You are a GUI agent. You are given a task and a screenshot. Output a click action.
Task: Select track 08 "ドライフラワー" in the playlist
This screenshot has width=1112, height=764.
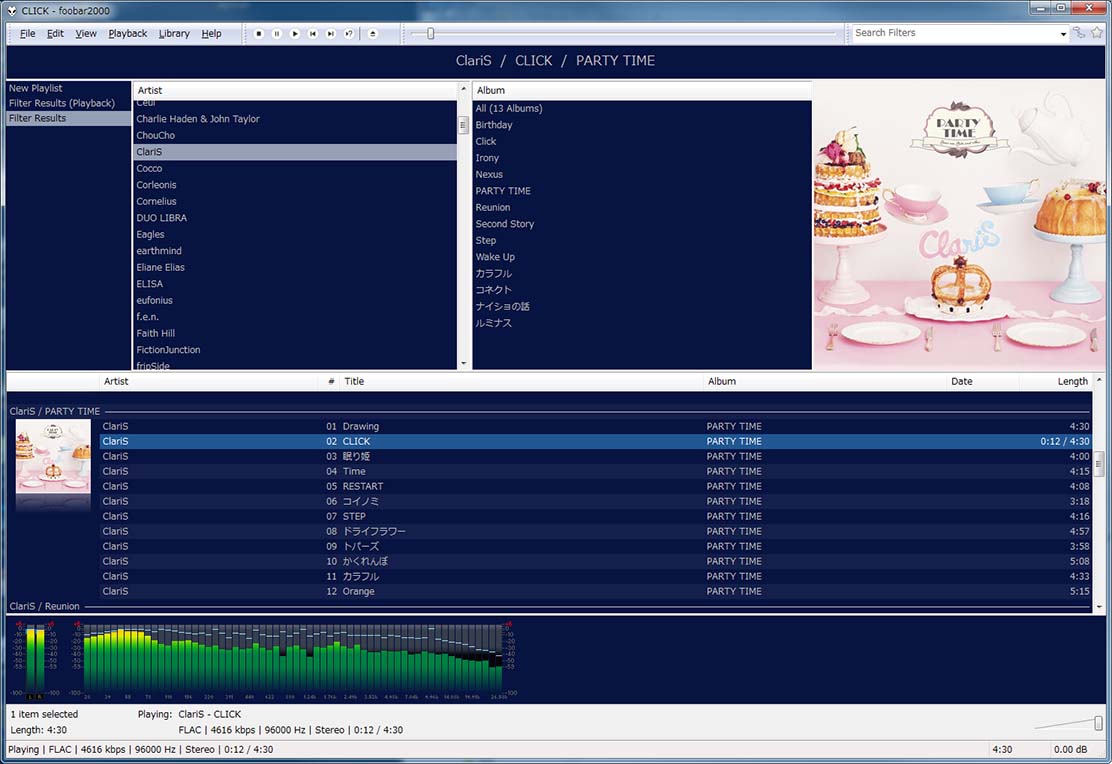[x=596, y=531]
